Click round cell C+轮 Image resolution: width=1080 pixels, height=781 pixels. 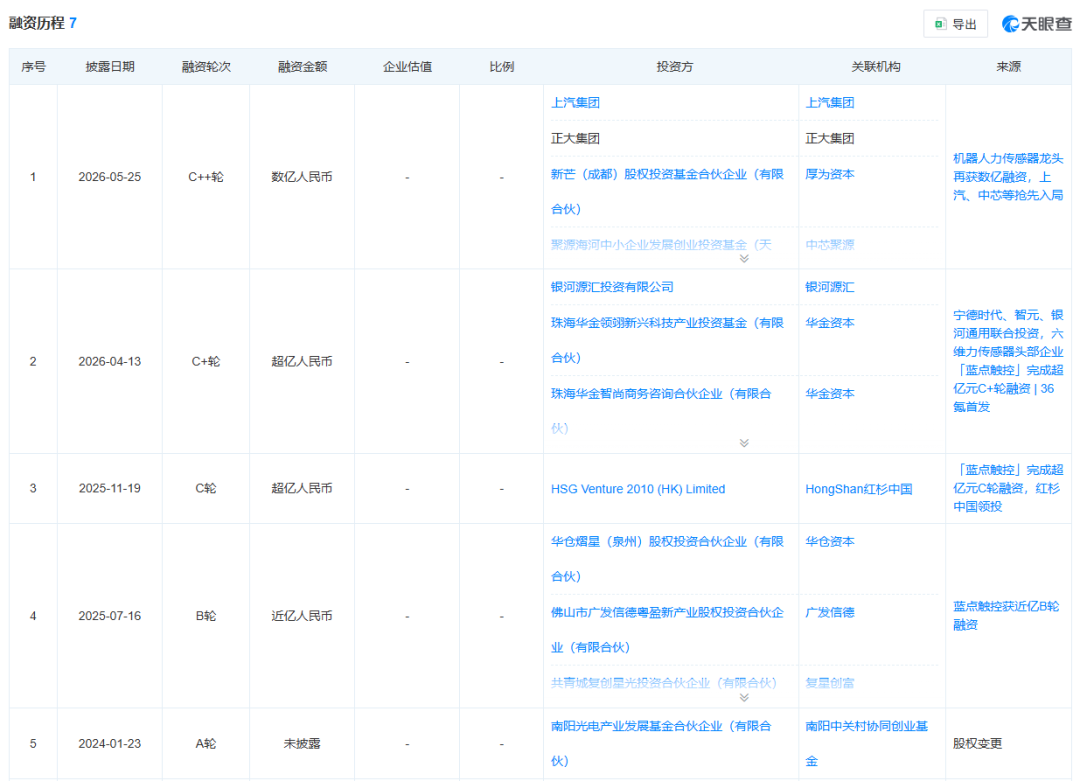tap(206, 362)
